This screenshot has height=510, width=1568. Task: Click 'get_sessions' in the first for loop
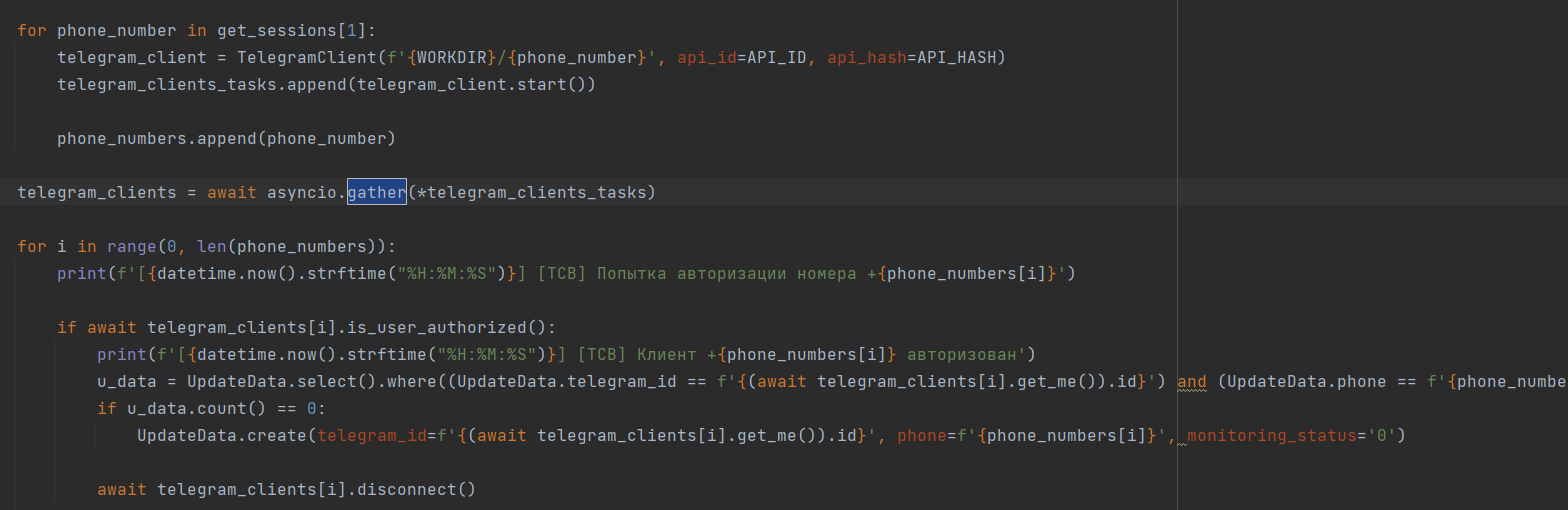click(x=277, y=30)
